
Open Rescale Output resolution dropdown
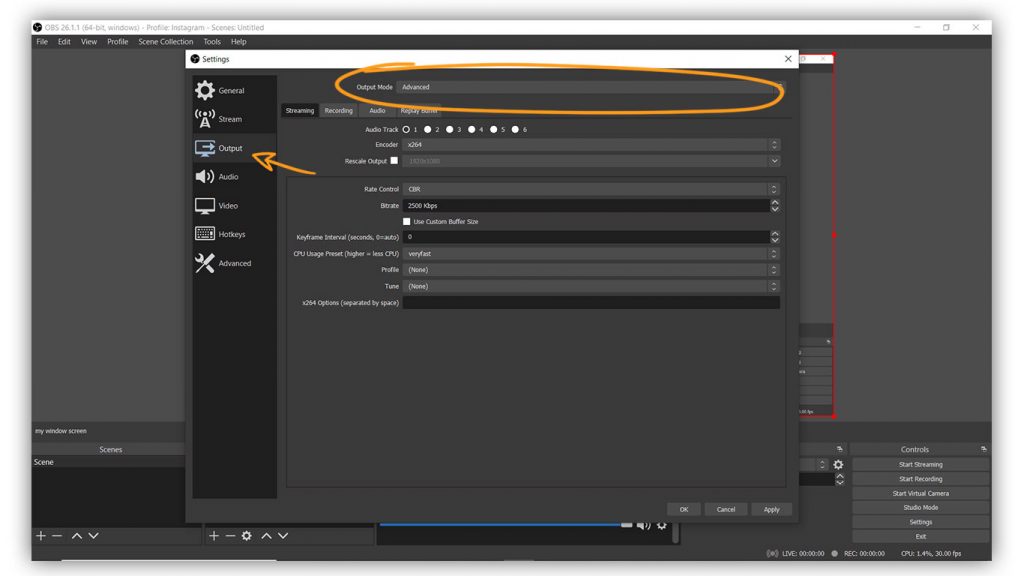[591, 161]
